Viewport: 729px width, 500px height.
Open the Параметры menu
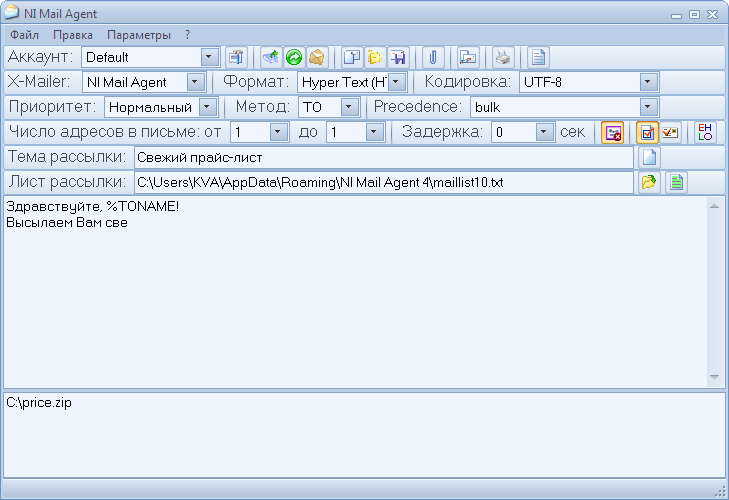tap(139, 35)
